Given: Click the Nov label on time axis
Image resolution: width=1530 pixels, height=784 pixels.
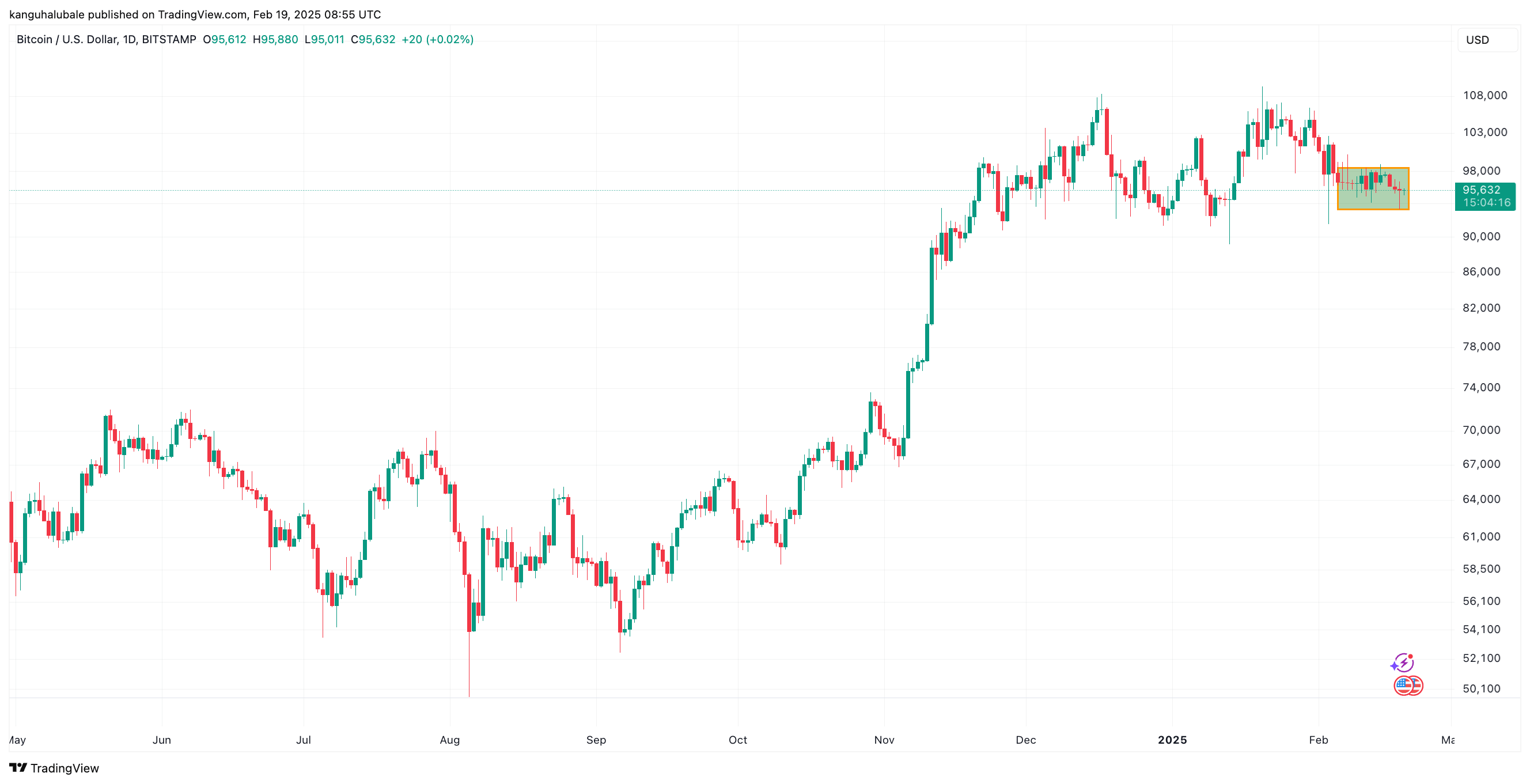Looking at the screenshot, I should (884, 740).
